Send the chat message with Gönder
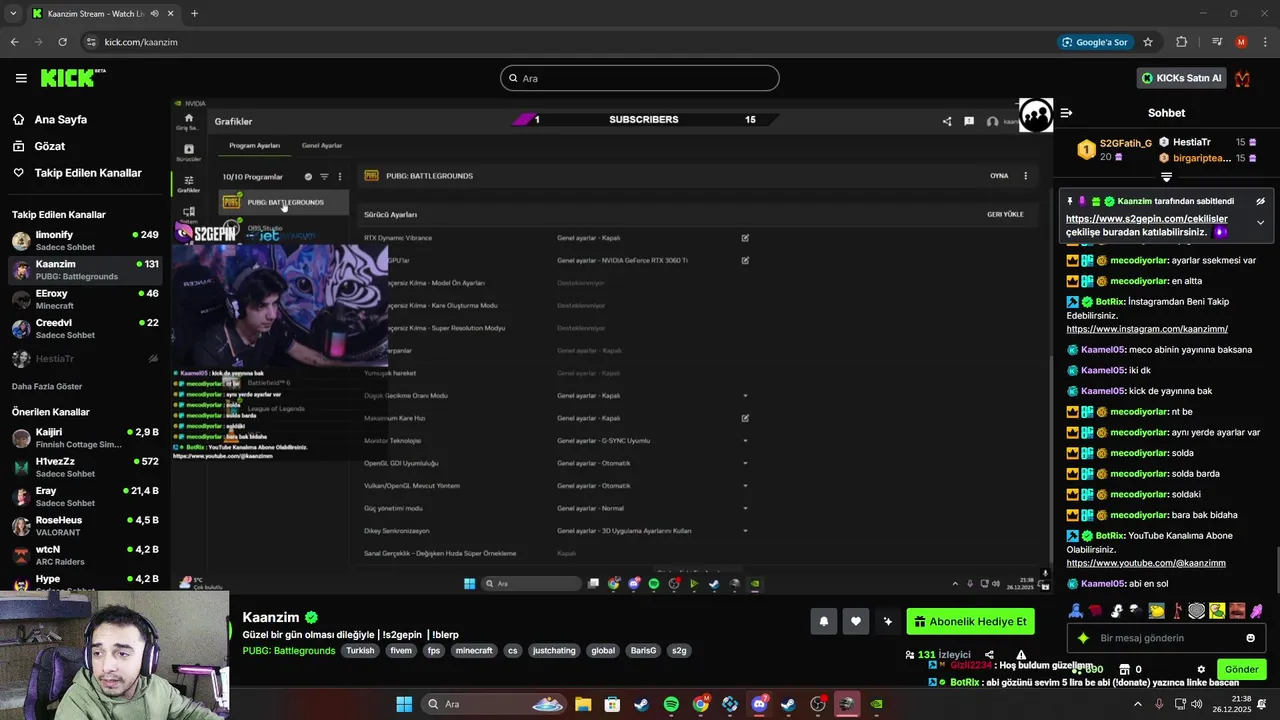The height and width of the screenshot is (720, 1280). click(x=1241, y=669)
